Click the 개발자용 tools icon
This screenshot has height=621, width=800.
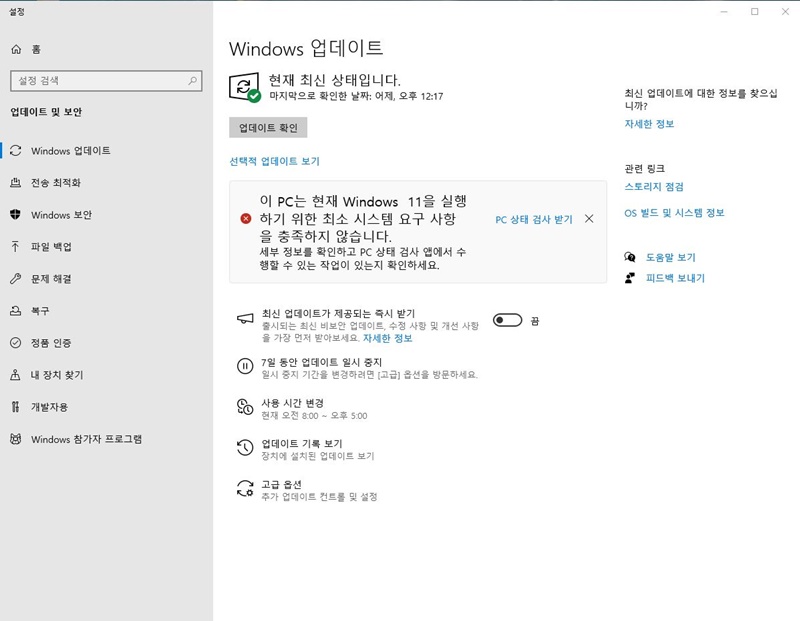click(16, 407)
